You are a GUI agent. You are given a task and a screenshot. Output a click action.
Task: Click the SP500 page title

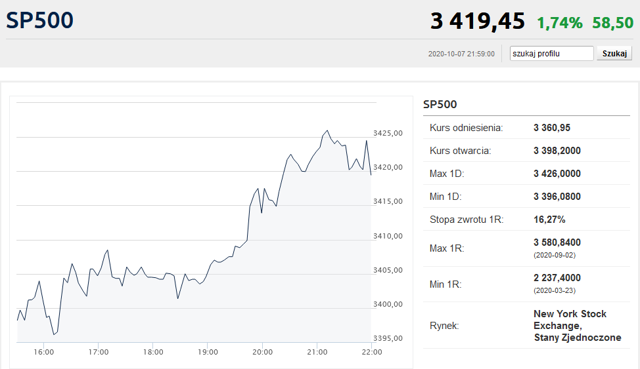[40, 20]
